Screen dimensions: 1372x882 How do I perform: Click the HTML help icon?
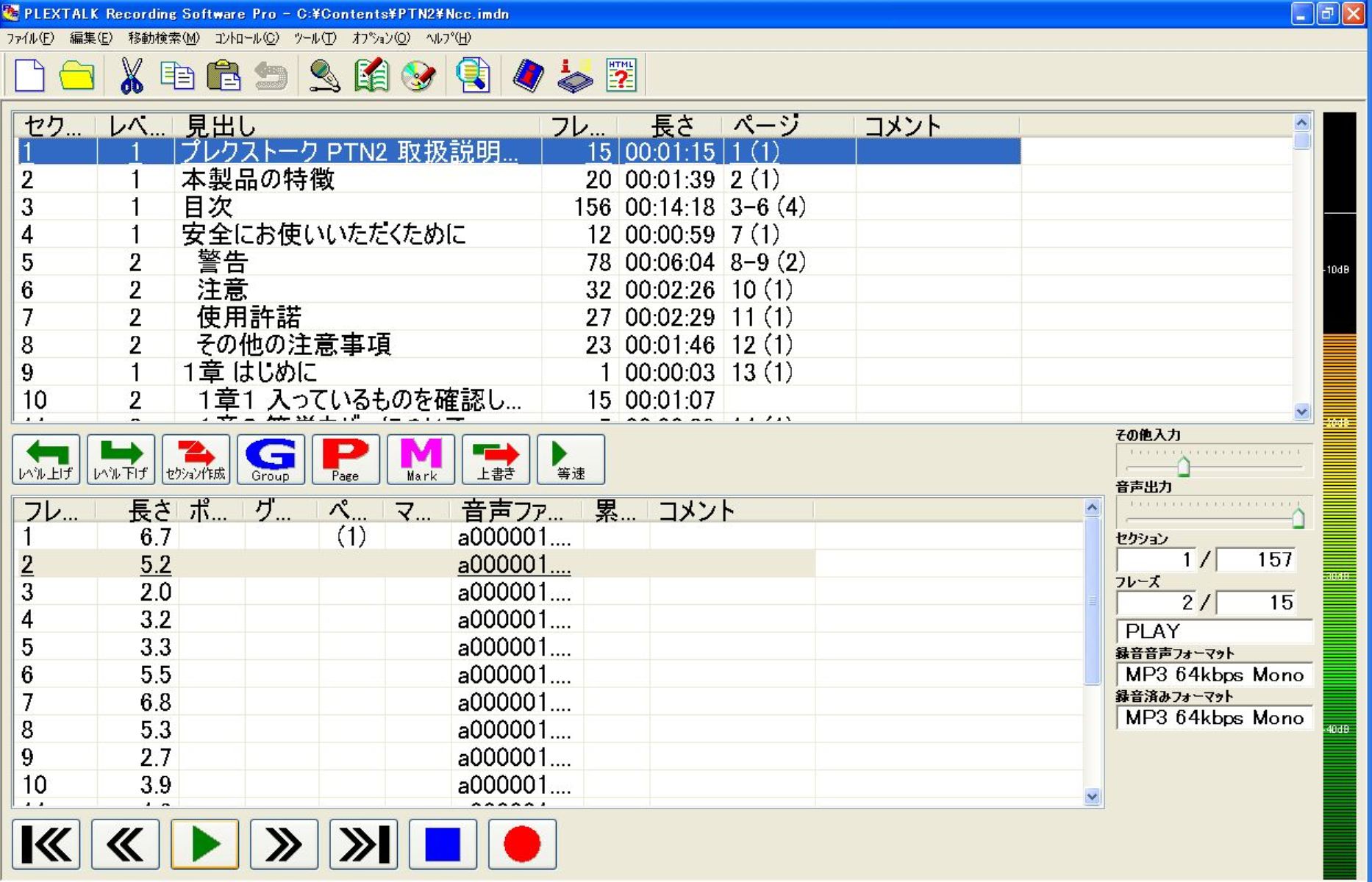click(x=621, y=76)
